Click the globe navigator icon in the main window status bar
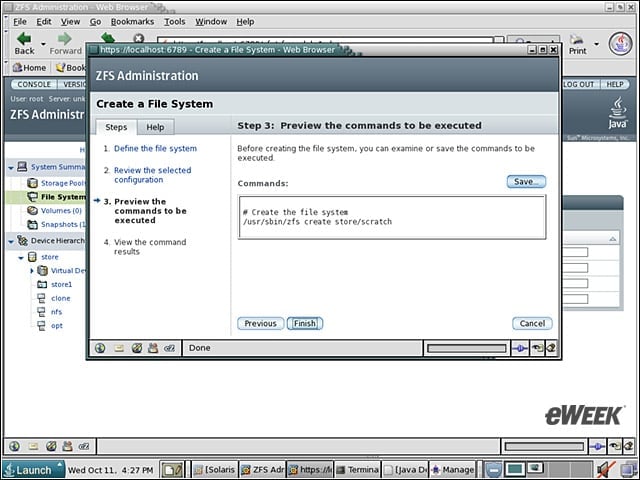The width and height of the screenshot is (640, 480). [14, 446]
